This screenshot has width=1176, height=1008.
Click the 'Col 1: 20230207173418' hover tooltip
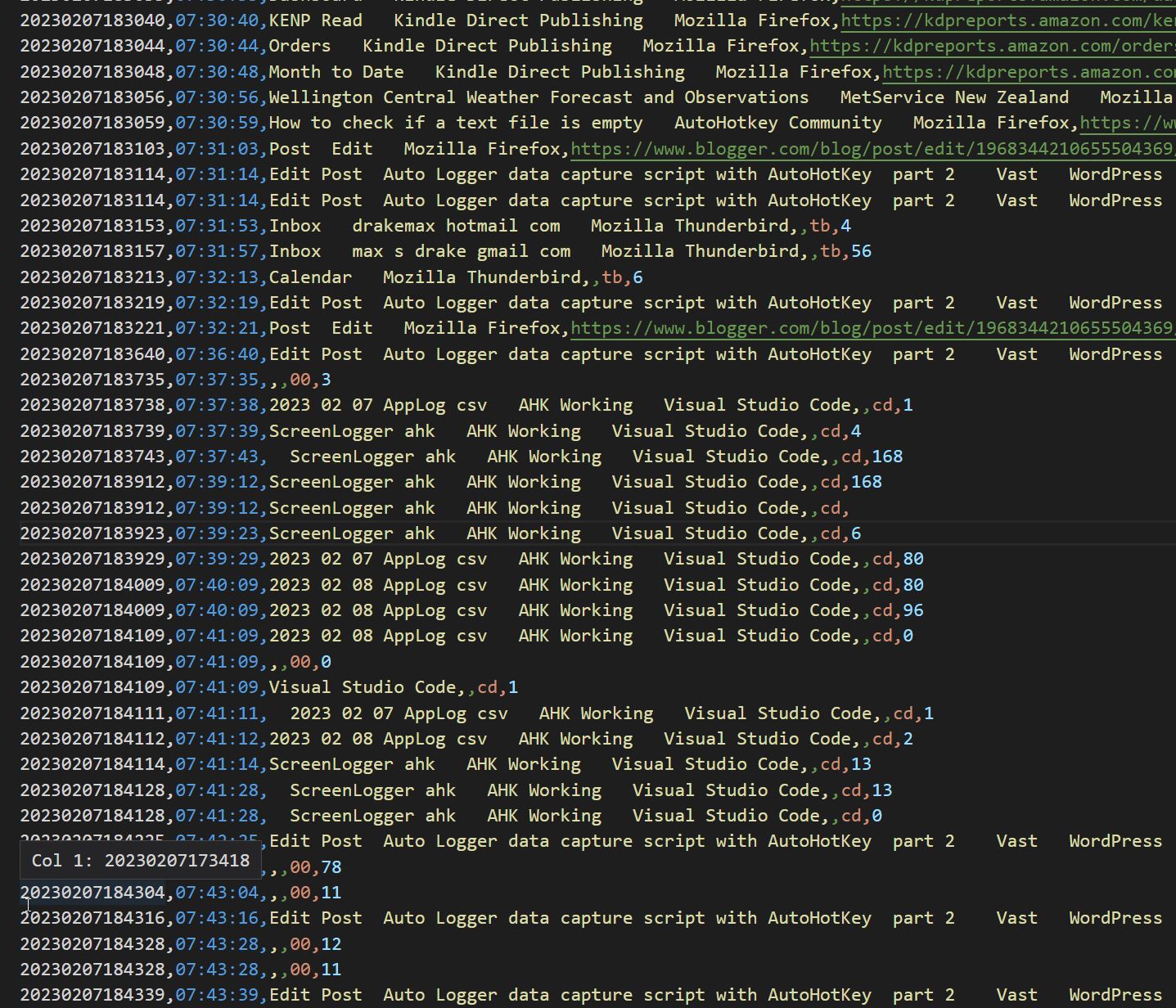pyautogui.click(x=140, y=860)
